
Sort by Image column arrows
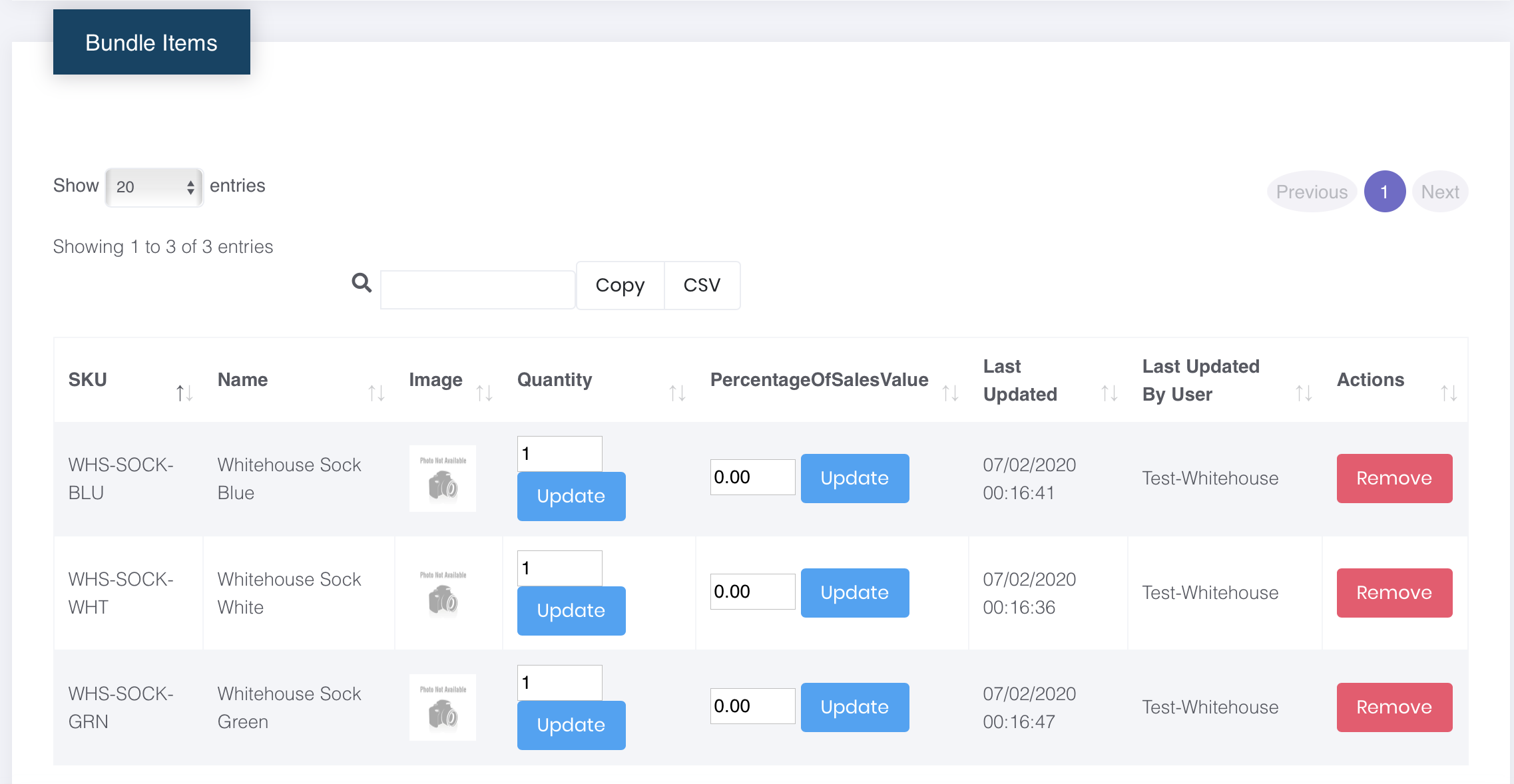pyautogui.click(x=484, y=393)
